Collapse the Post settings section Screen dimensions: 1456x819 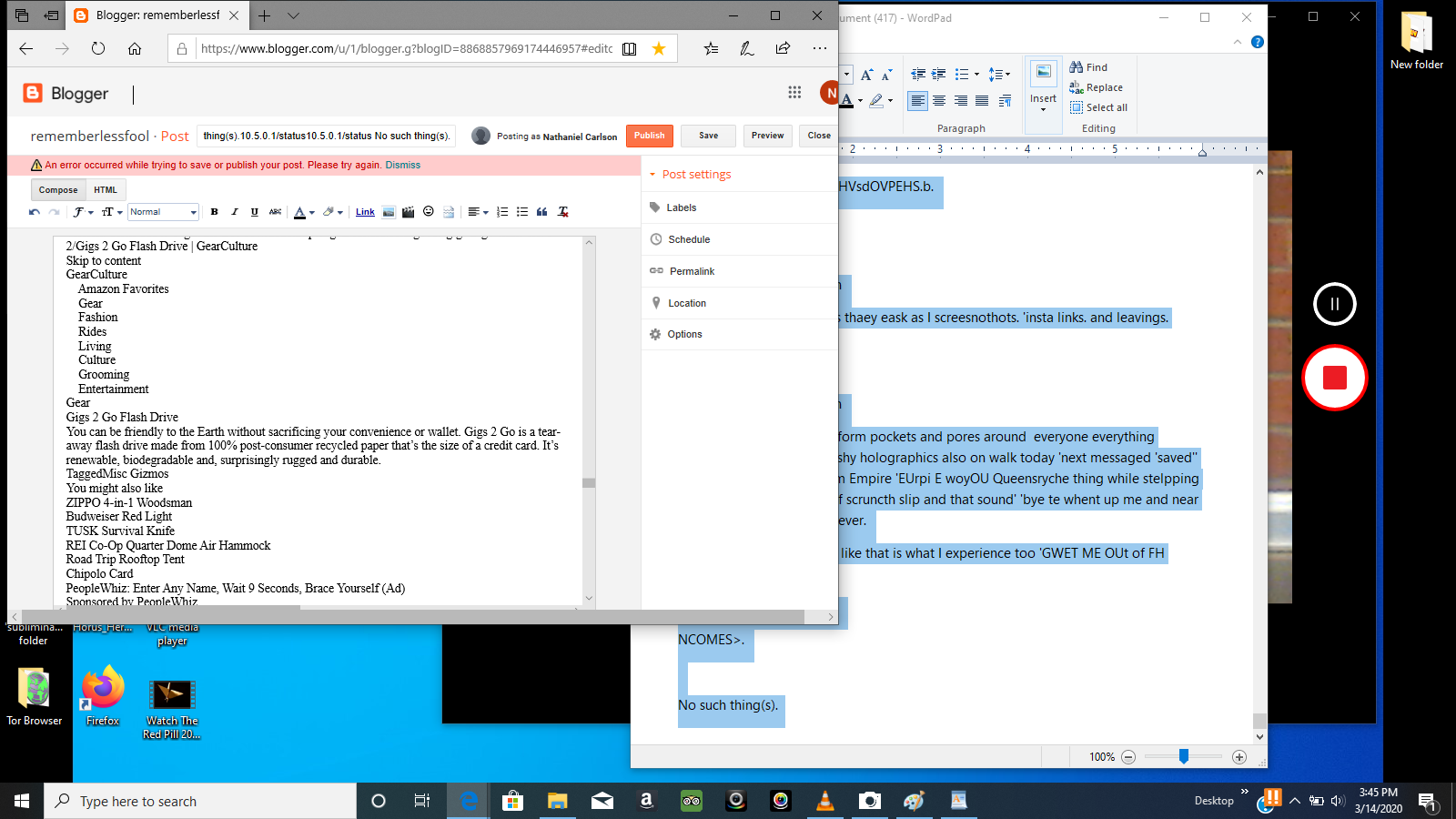click(x=690, y=175)
